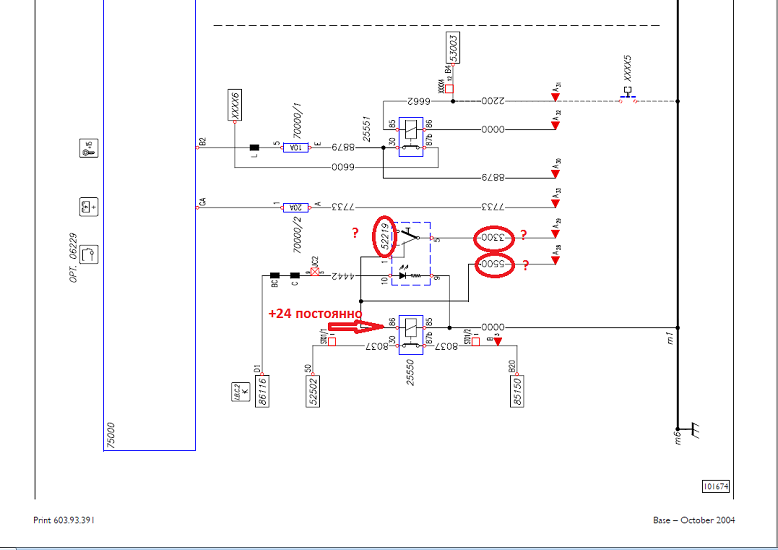778x550 pixels.
Task: Click the 20A fuse 70000/2 symbol
Action: pos(296,207)
